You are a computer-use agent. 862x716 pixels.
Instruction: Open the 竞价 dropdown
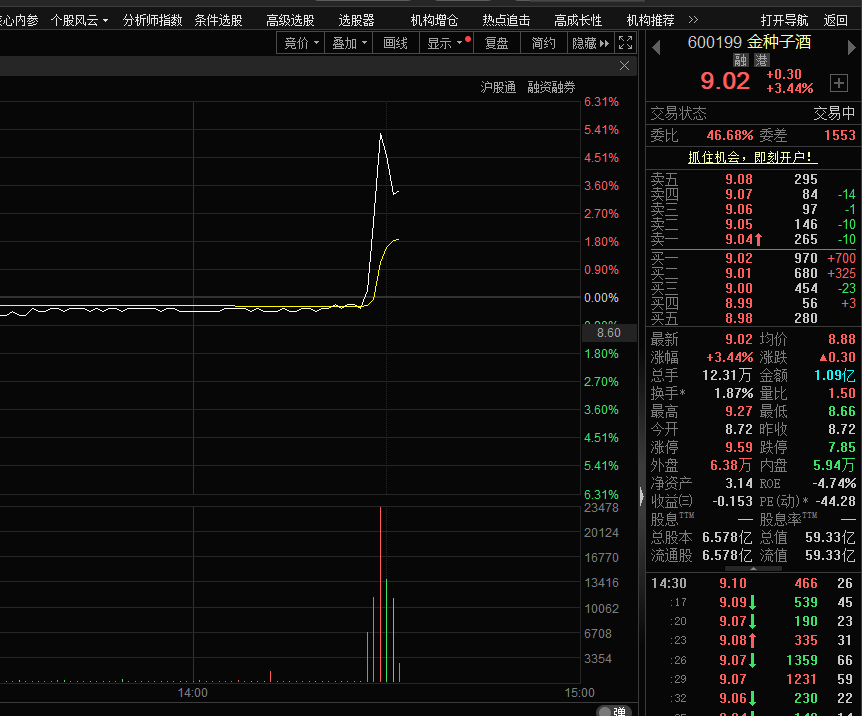(x=302, y=43)
